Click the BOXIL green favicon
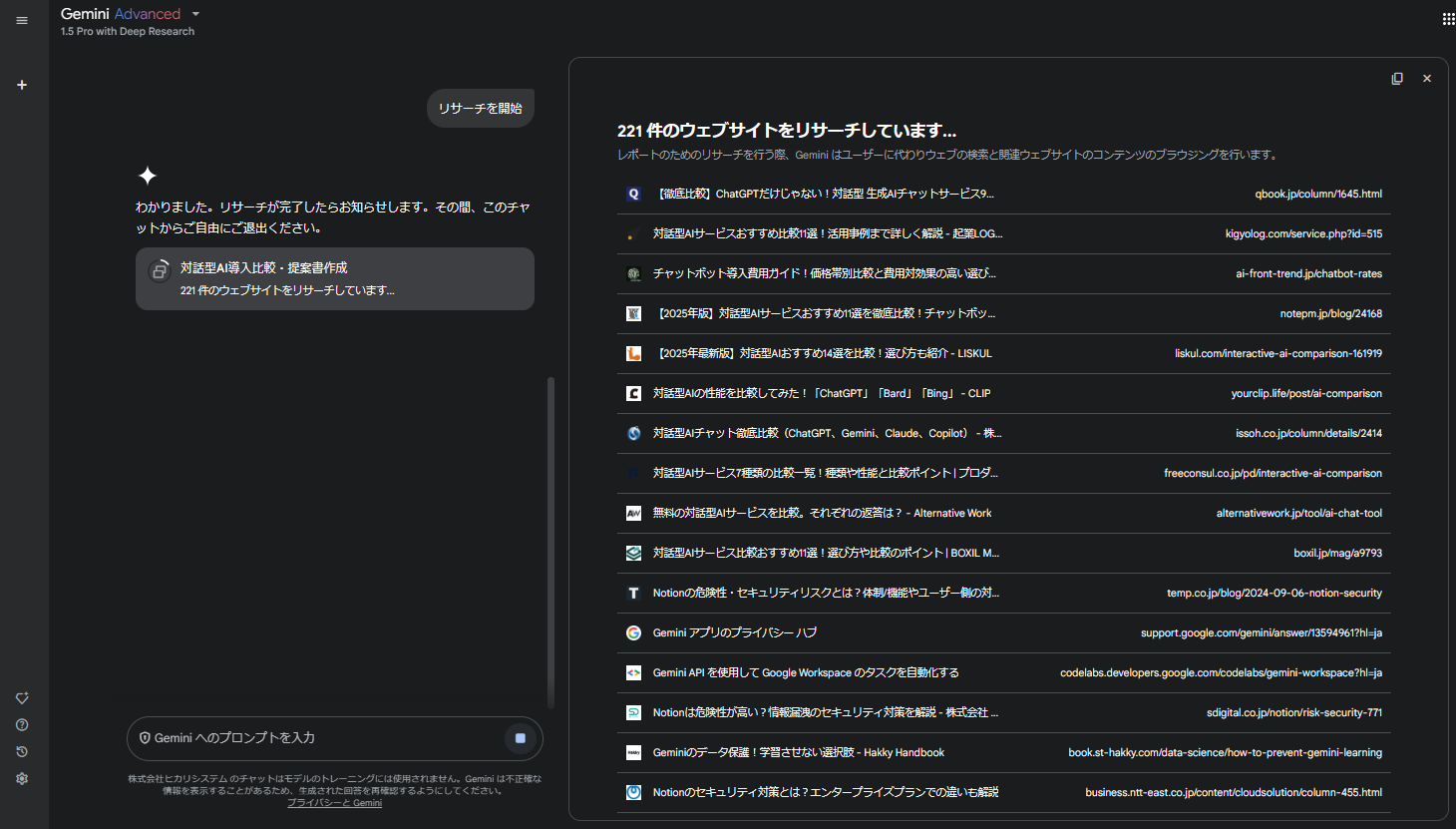Viewport: 1456px width, 829px height. (633, 554)
